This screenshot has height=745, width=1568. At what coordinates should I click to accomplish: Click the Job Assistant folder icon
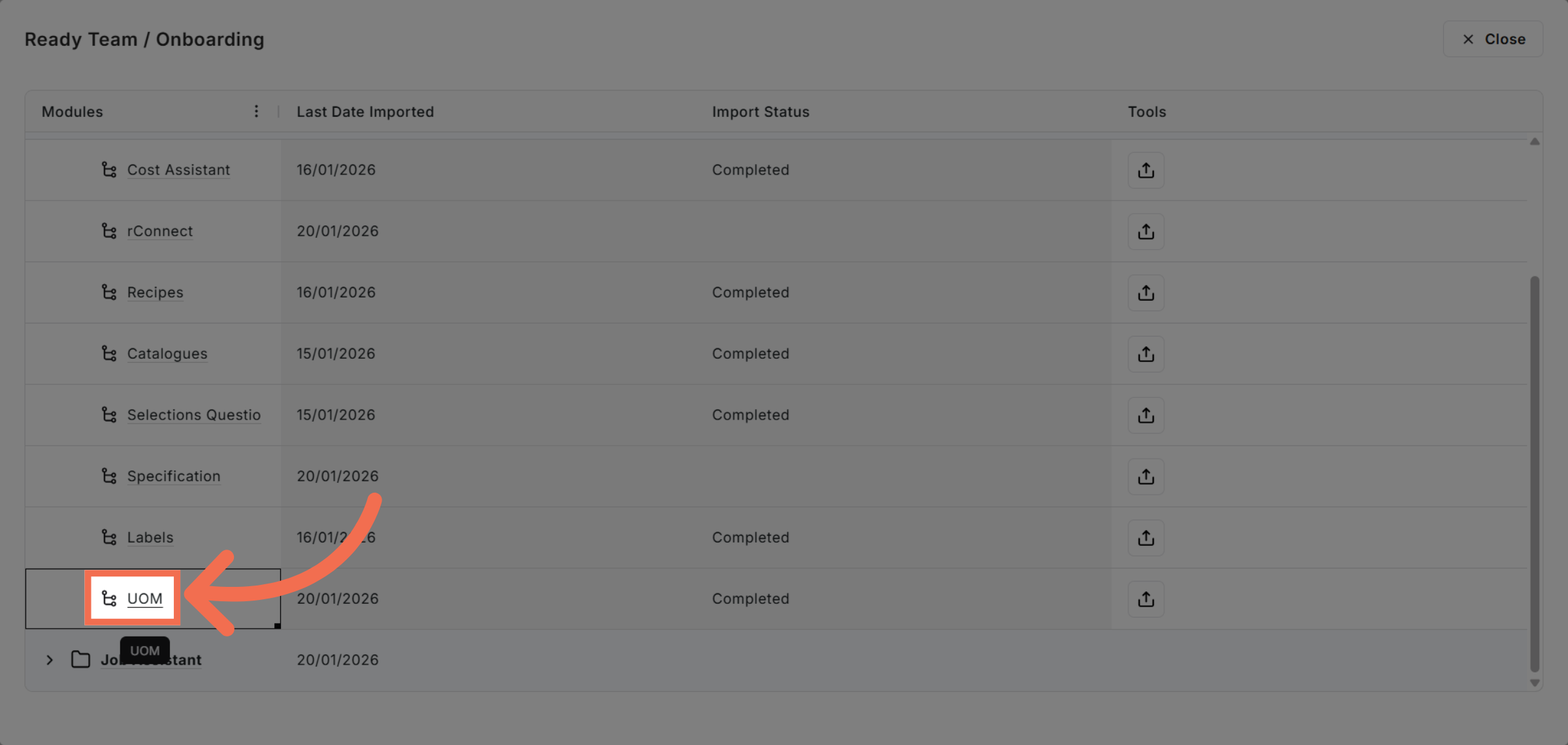(x=80, y=660)
